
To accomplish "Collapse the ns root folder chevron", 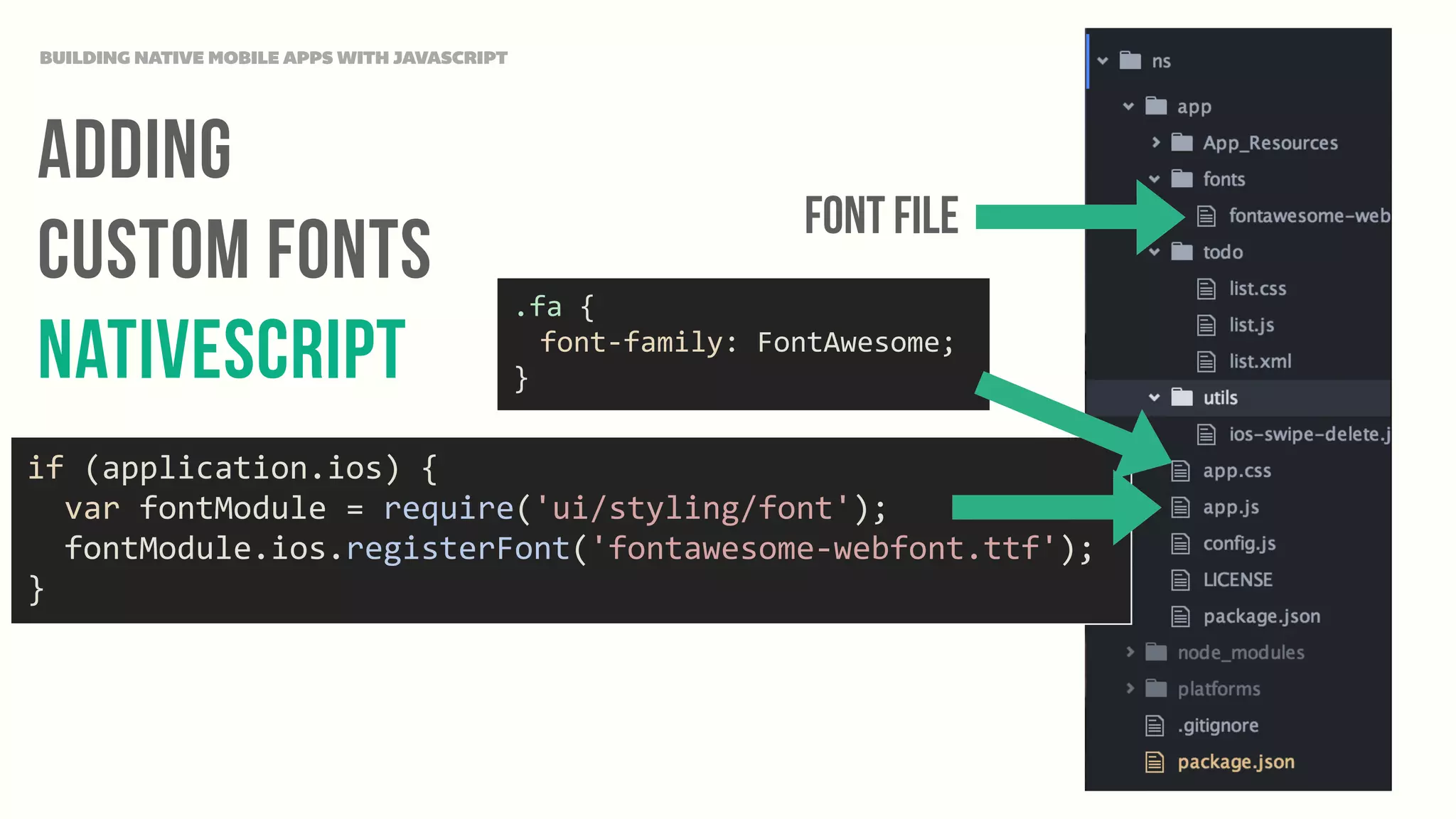I will click(x=1103, y=61).
